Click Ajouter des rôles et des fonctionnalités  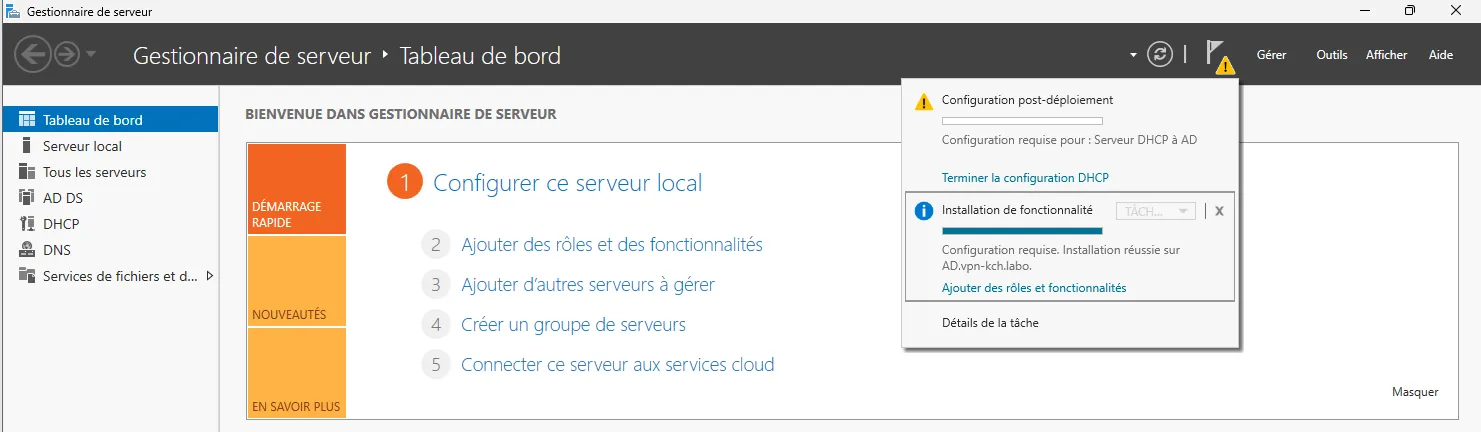[x=611, y=245]
